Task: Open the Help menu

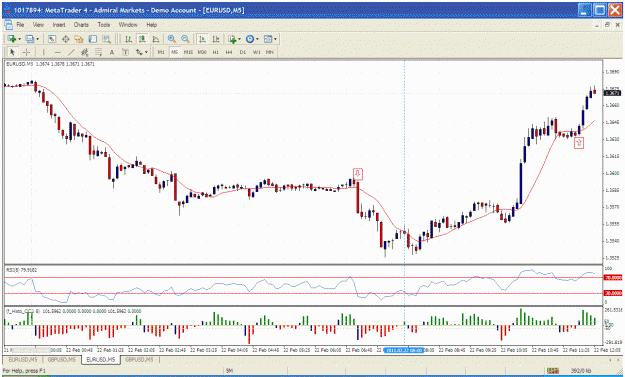Action: (151, 25)
